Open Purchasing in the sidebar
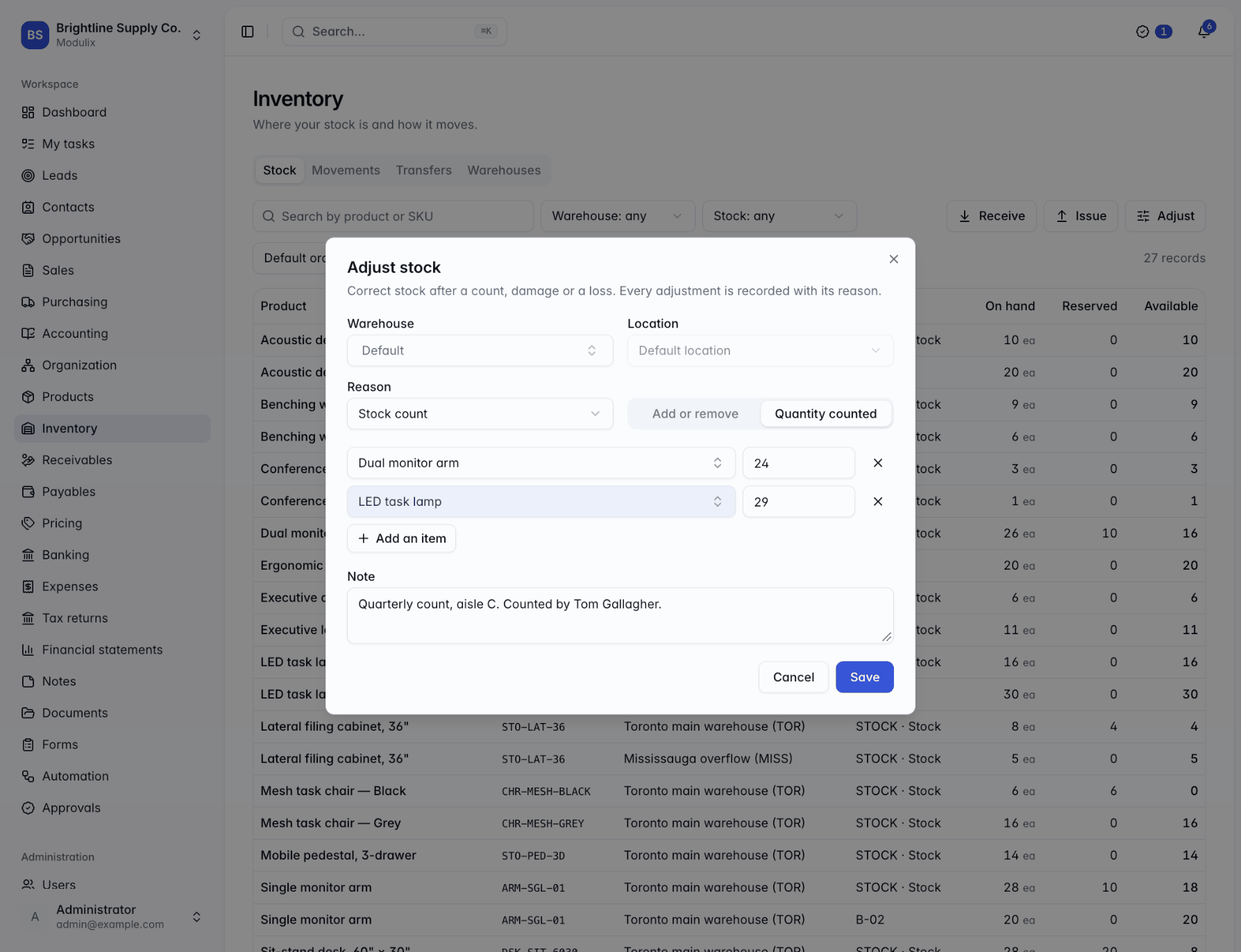The height and width of the screenshot is (952, 1241). tap(112, 302)
